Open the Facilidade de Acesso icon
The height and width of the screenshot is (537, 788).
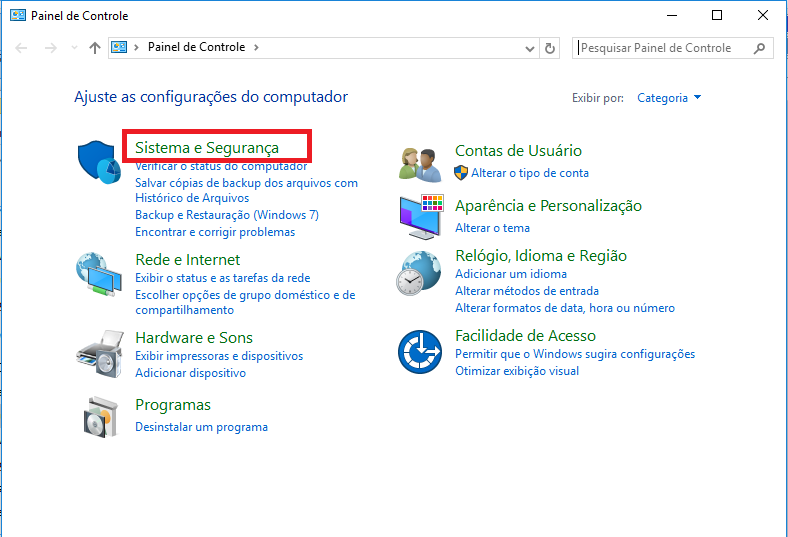(x=420, y=352)
